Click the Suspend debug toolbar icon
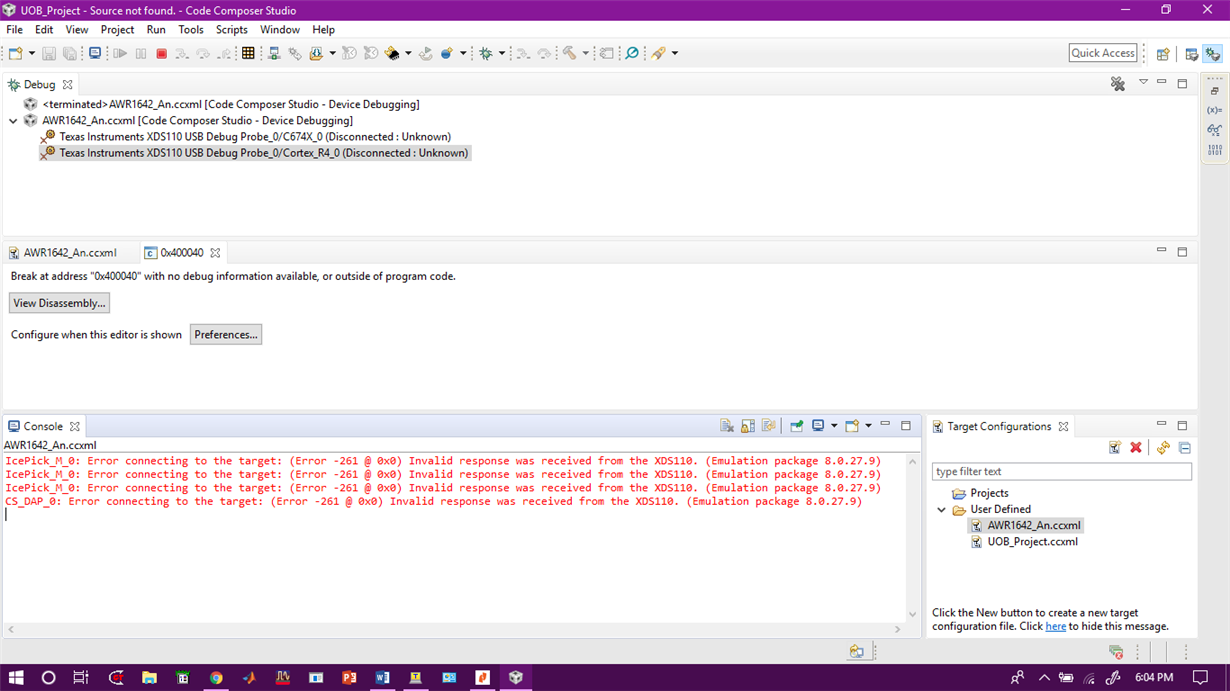 point(141,53)
